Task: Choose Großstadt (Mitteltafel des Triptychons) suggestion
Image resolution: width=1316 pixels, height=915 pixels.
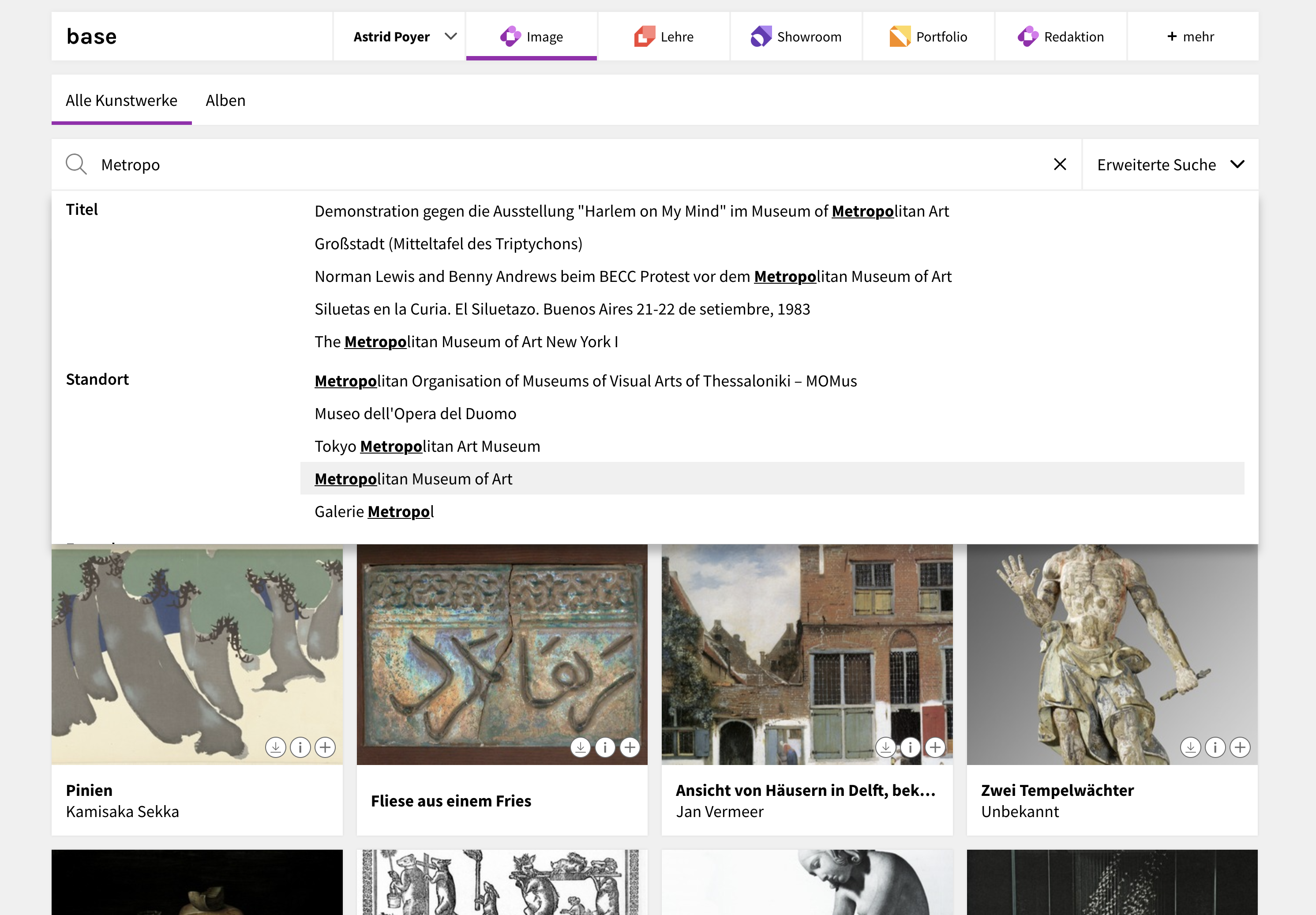Action: pos(772,244)
